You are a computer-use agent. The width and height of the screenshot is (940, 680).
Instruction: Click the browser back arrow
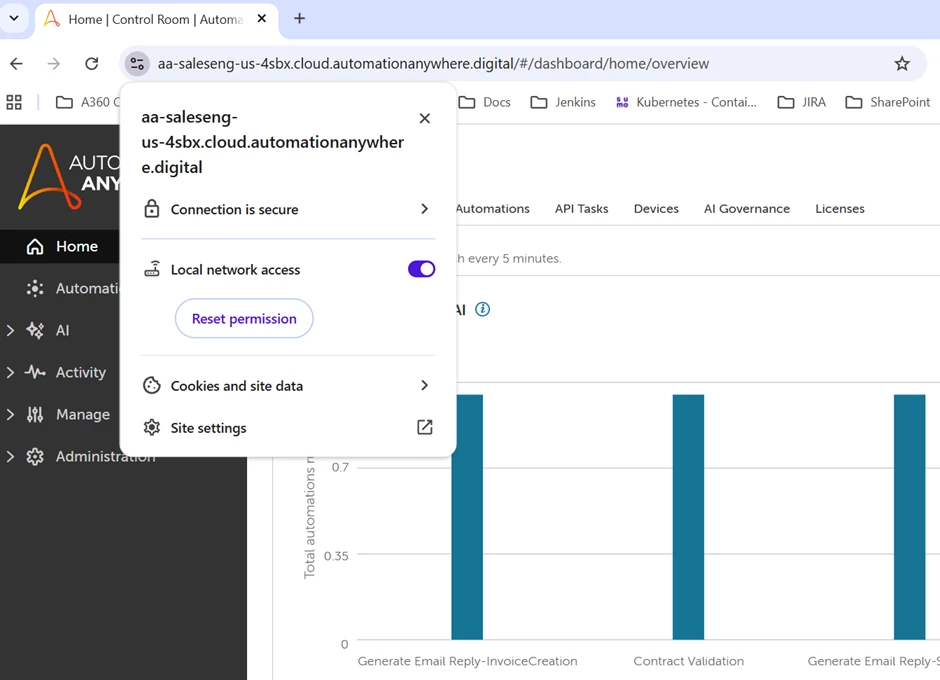coord(16,64)
